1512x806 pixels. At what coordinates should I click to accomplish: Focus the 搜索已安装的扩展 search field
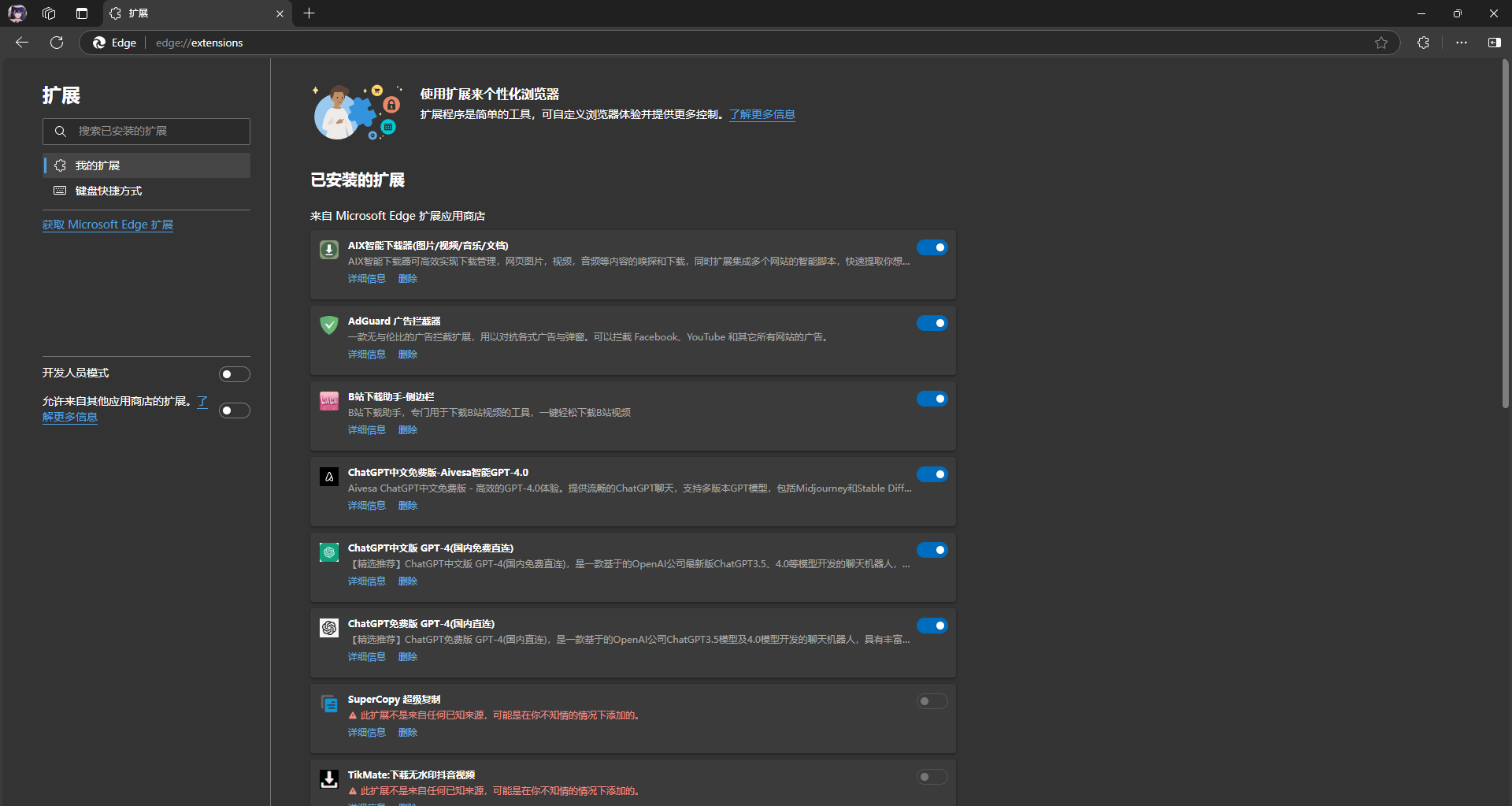coord(146,132)
